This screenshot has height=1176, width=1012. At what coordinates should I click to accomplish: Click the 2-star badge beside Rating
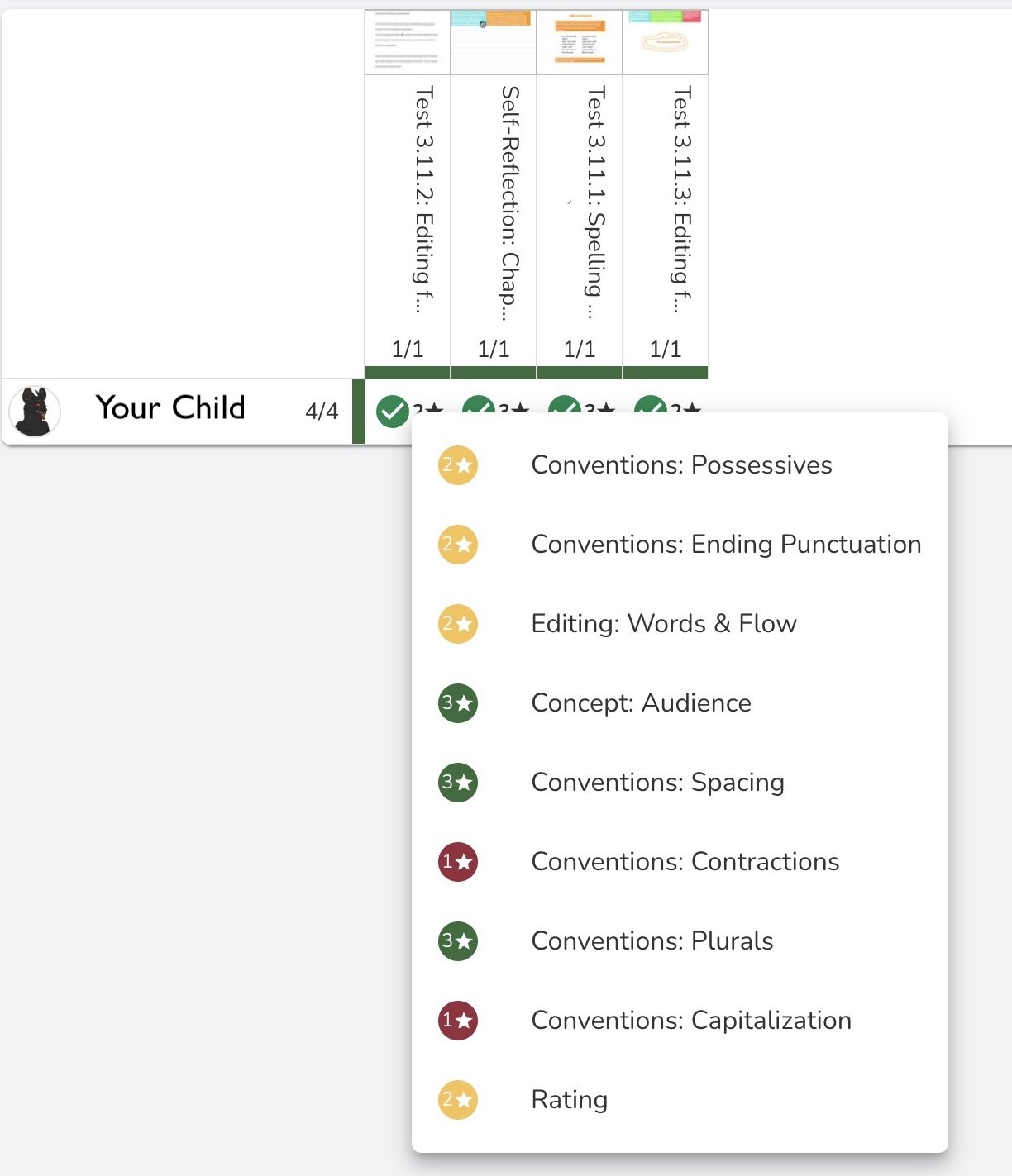click(x=457, y=1100)
